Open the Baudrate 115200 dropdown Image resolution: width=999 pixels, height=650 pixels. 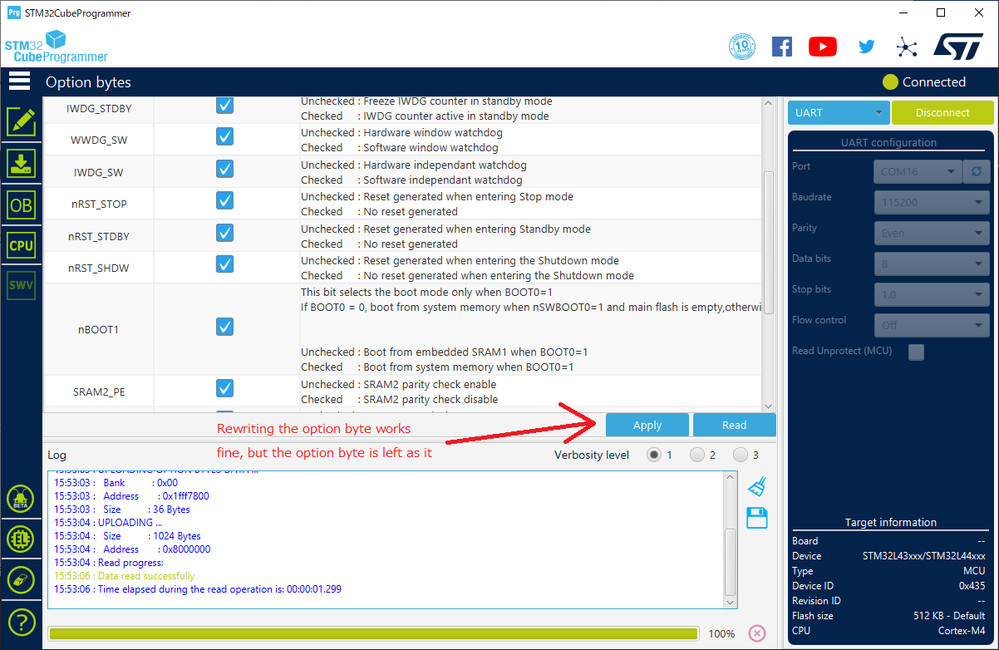point(931,203)
